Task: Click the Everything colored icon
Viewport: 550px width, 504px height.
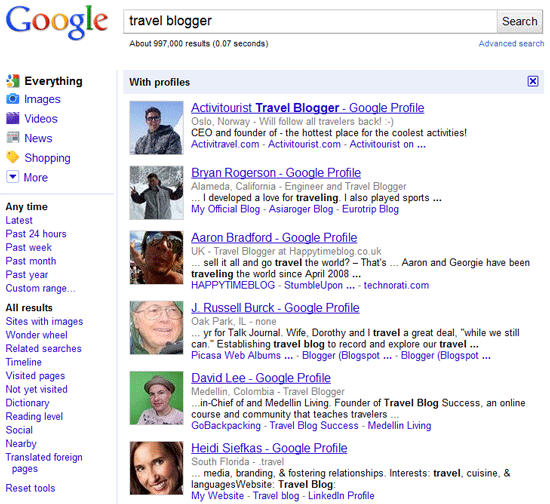Action: pyautogui.click(x=13, y=81)
